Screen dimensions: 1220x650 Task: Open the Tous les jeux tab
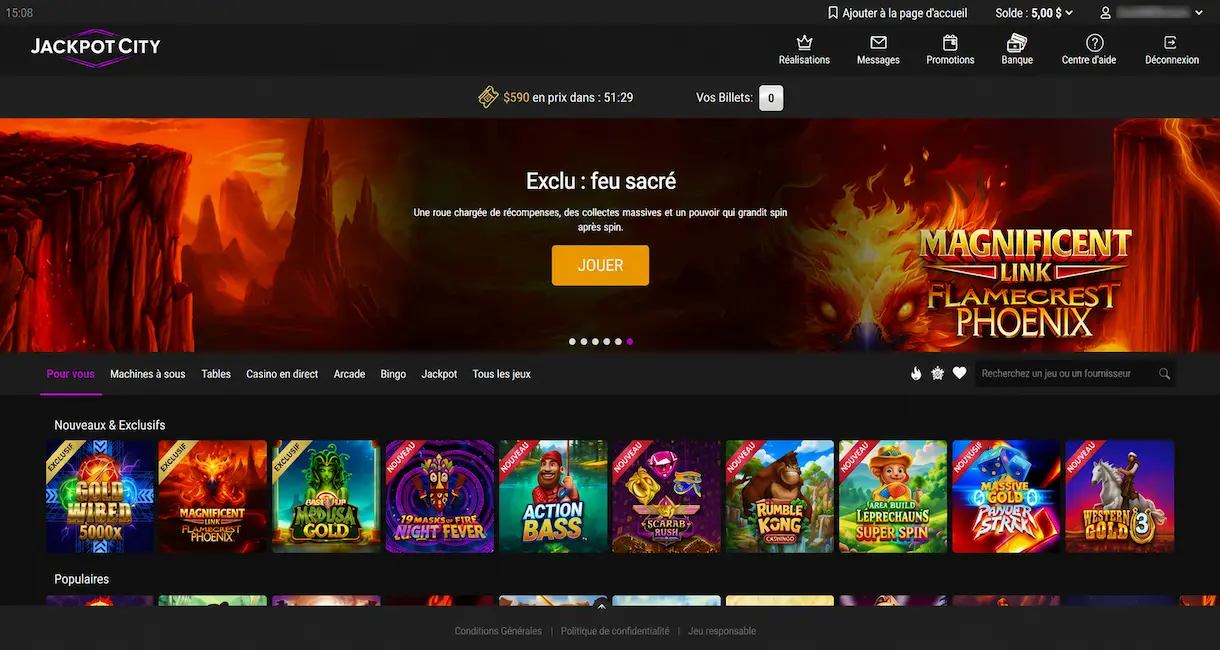(501, 374)
